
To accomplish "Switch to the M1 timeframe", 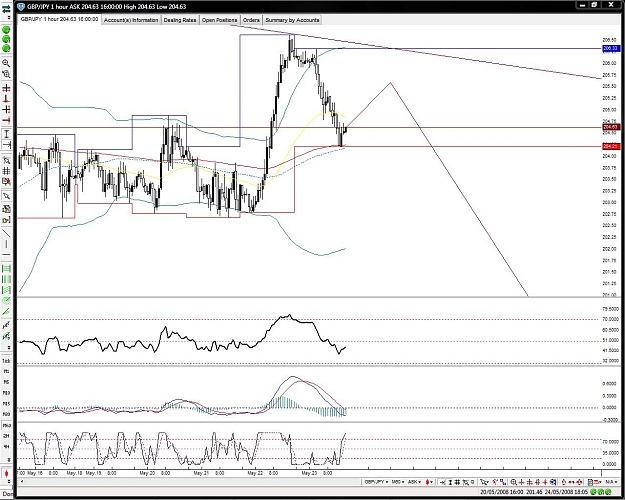I will click(x=6, y=371).
